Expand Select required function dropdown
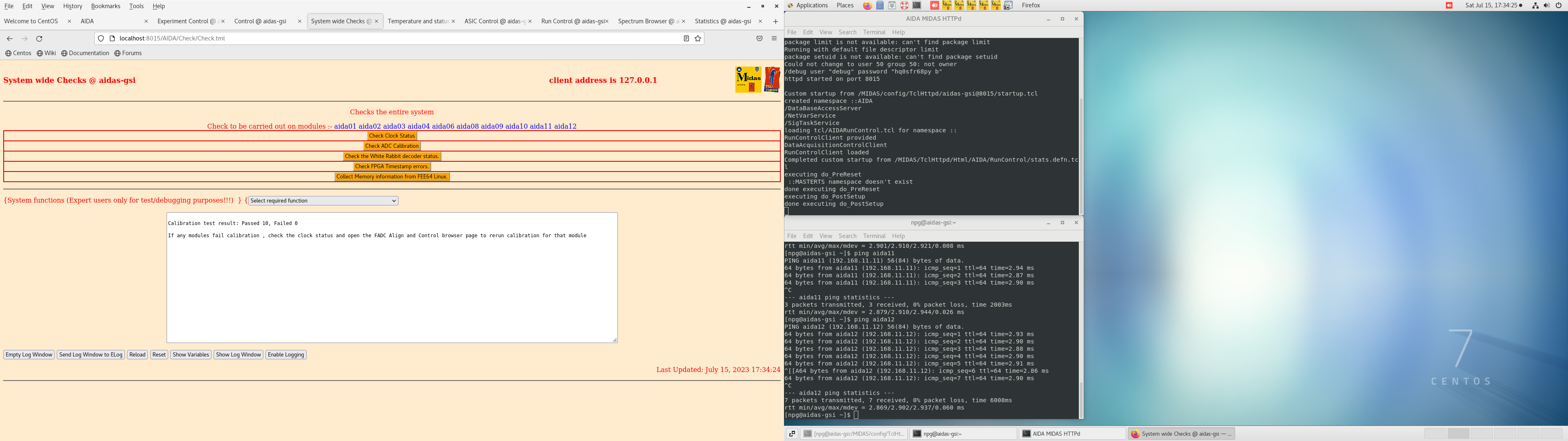 point(323,201)
